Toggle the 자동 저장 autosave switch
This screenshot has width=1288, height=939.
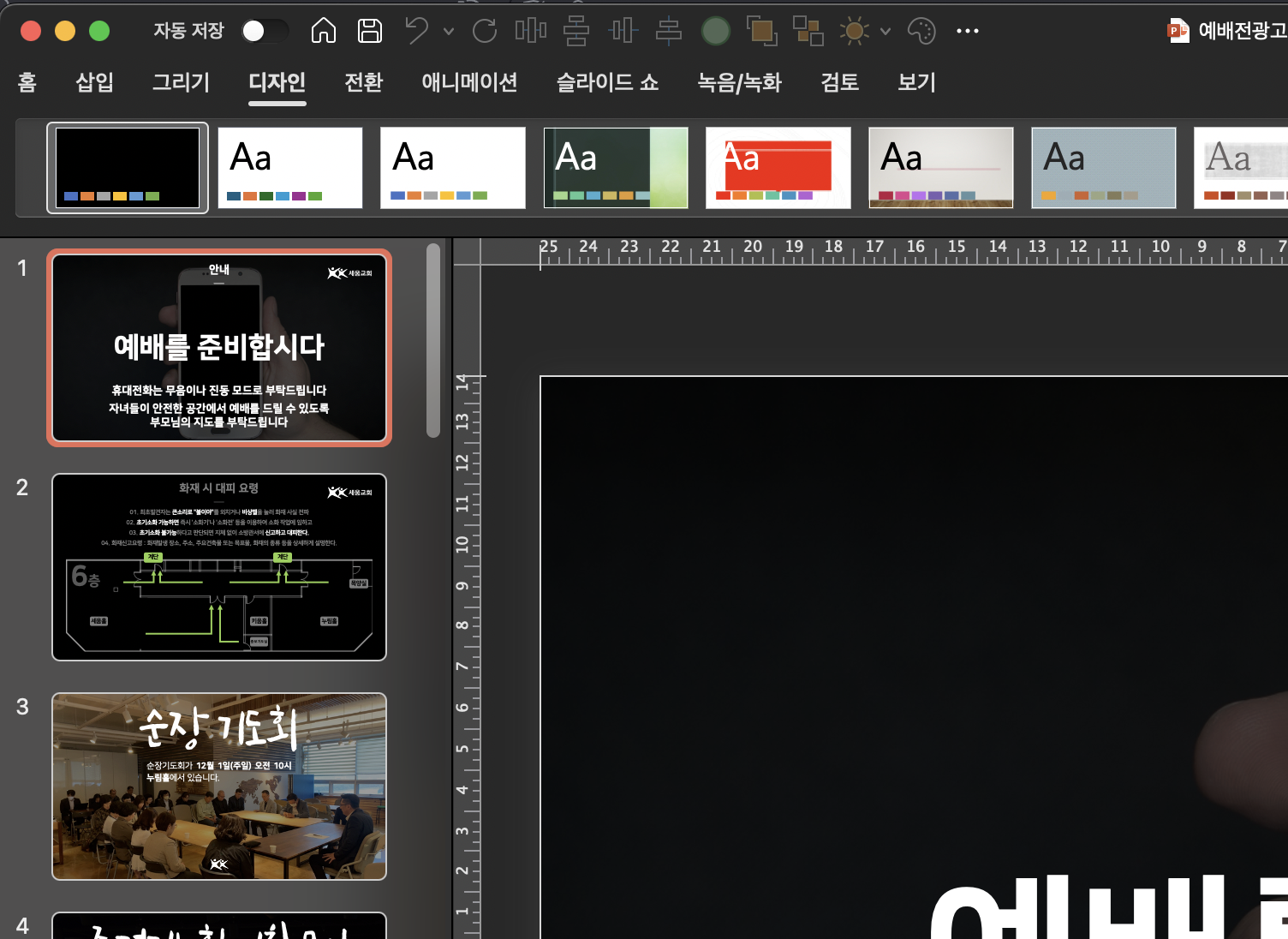click(x=264, y=31)
